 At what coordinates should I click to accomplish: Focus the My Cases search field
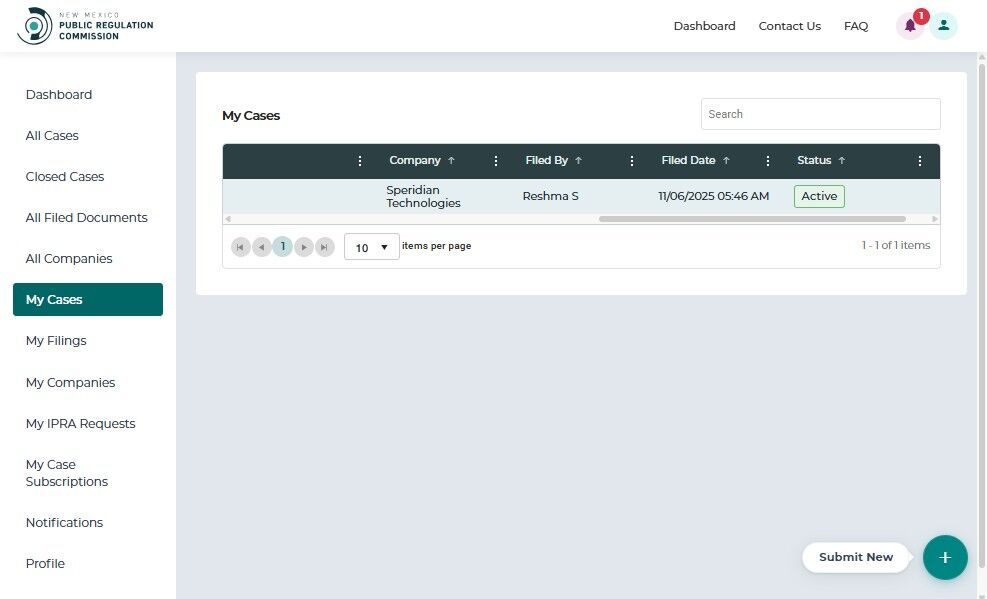coord(821,114)
